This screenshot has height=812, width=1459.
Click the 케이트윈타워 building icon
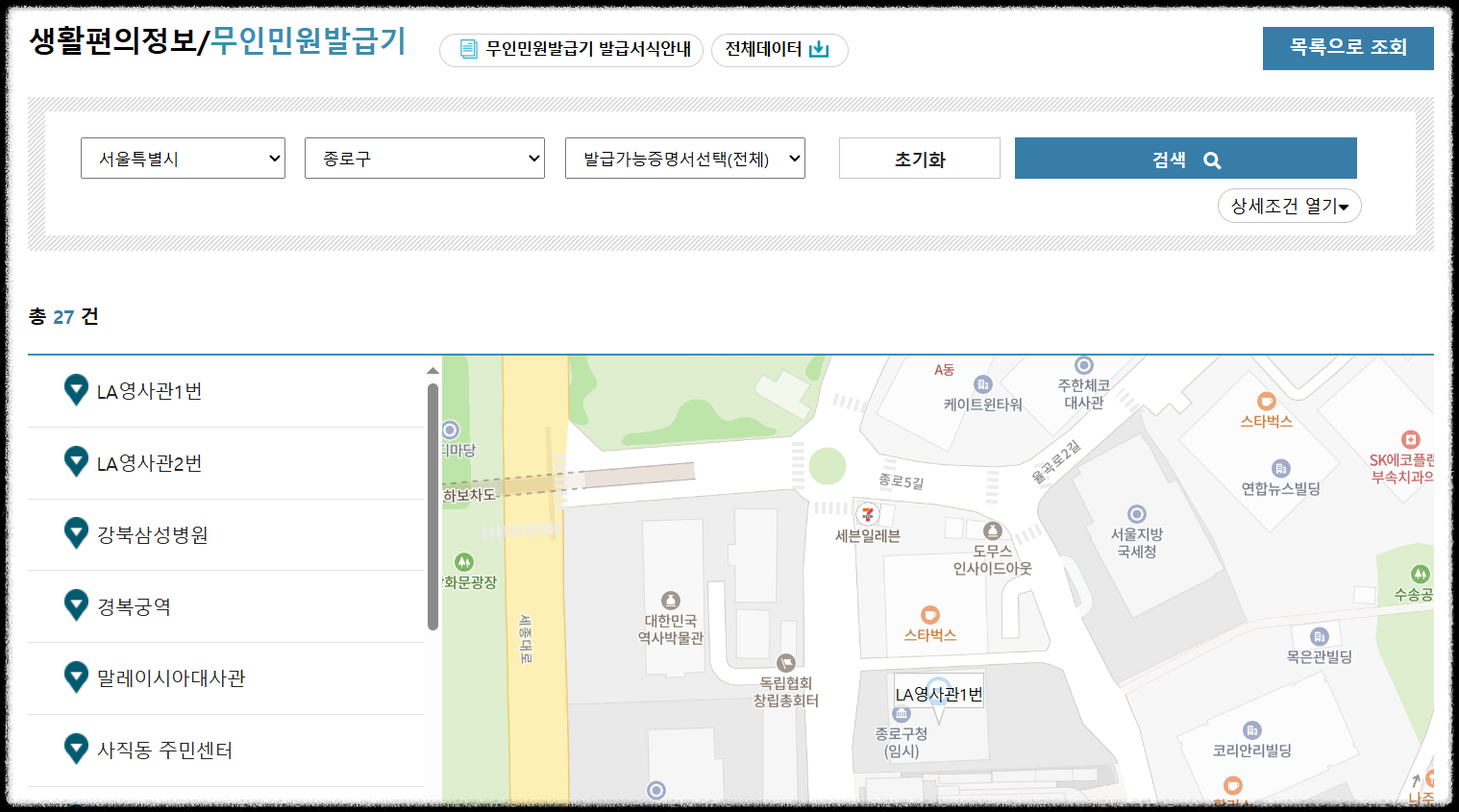coord(982,384)
